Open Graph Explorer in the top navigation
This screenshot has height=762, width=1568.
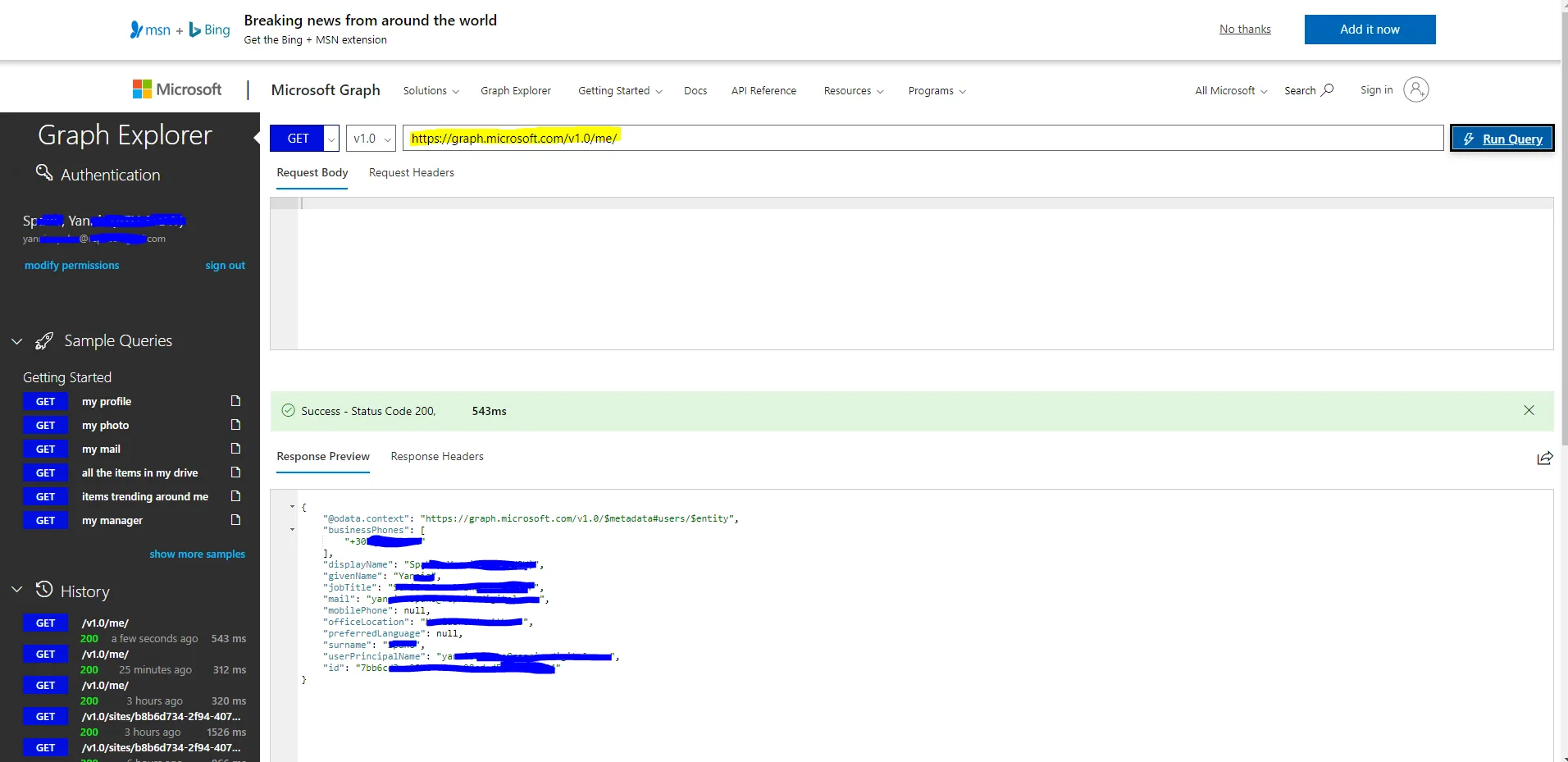516,91
